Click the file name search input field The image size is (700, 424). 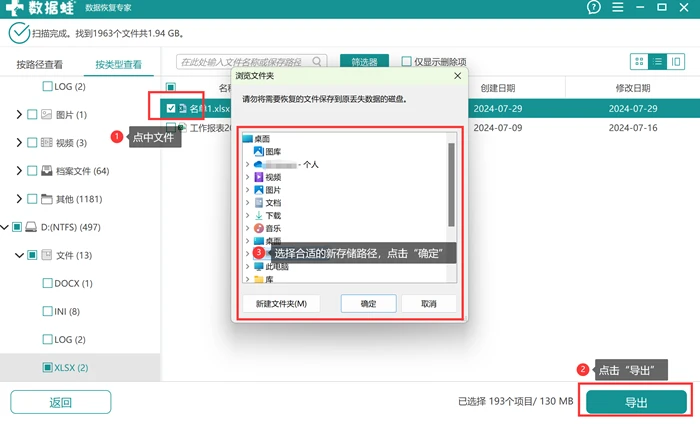coord(246,62)
